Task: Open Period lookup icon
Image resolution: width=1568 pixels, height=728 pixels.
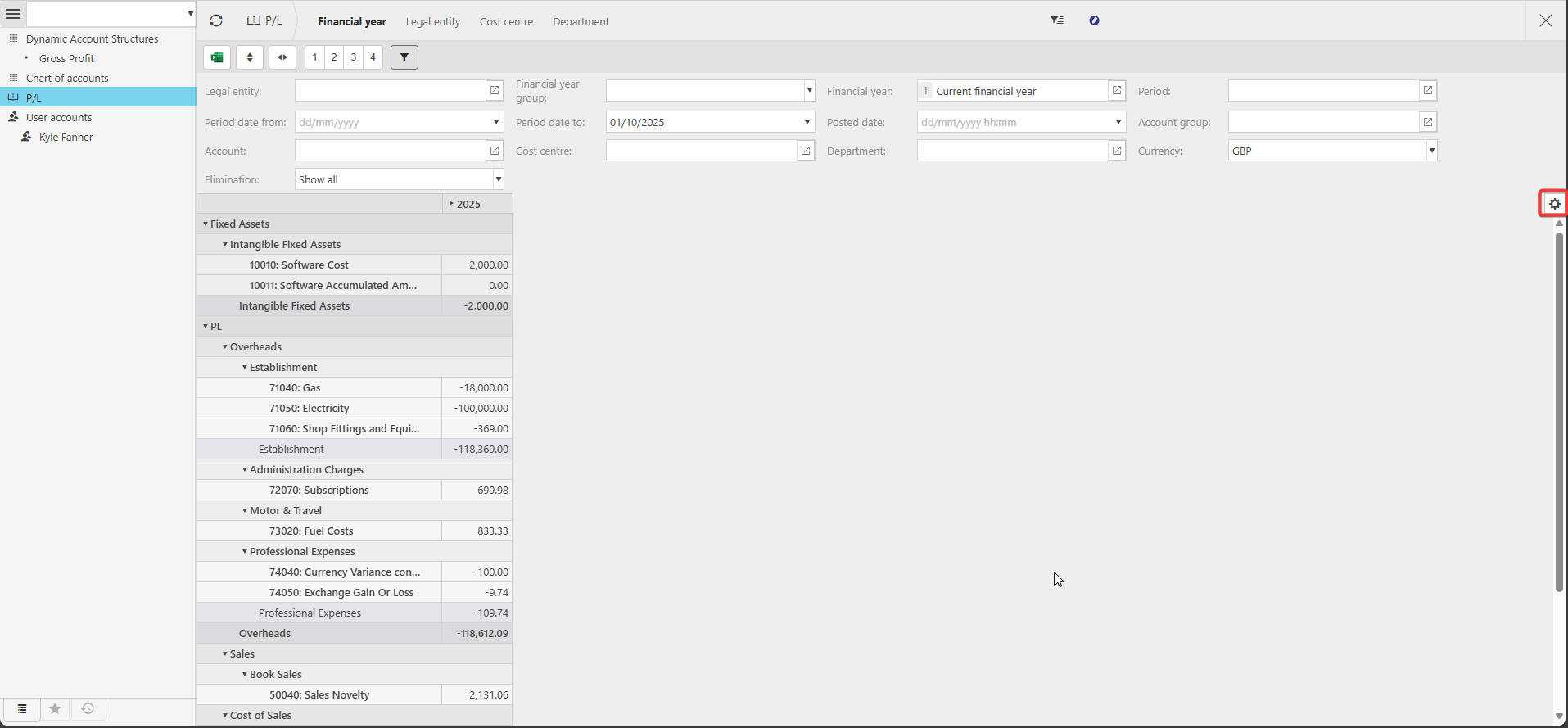Action: click(1428, 91)
